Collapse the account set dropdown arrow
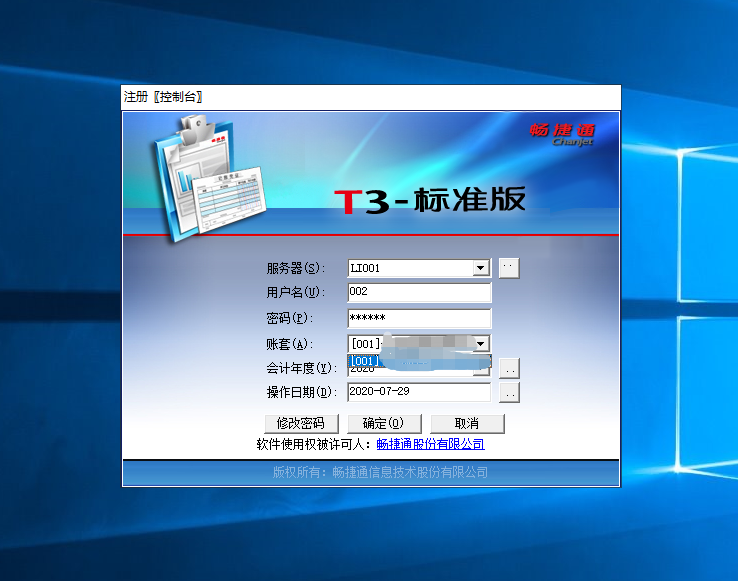The height and width of the screenshot is (581, 738). [x=481, y=344]
